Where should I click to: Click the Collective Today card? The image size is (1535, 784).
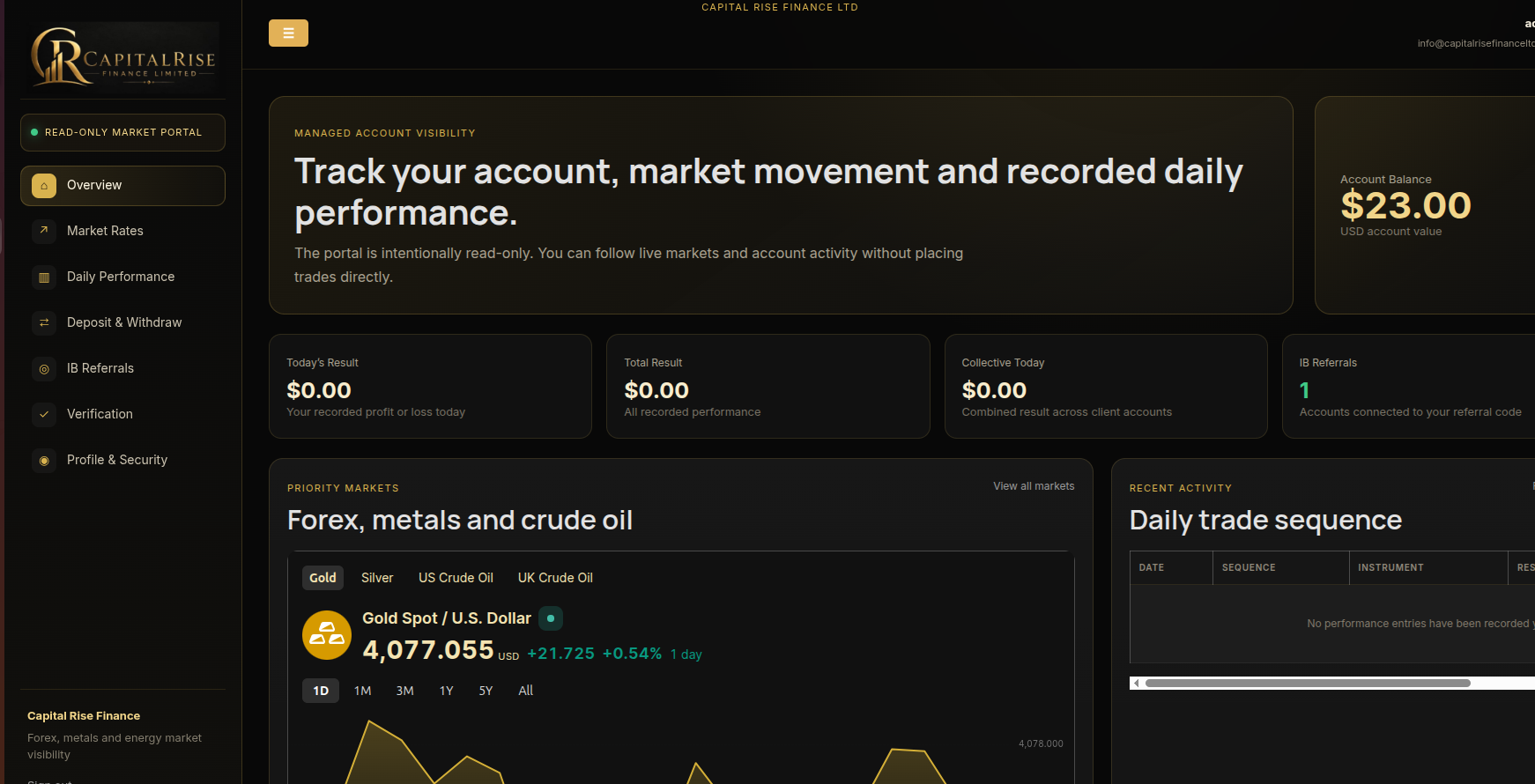click(1106, 386)
